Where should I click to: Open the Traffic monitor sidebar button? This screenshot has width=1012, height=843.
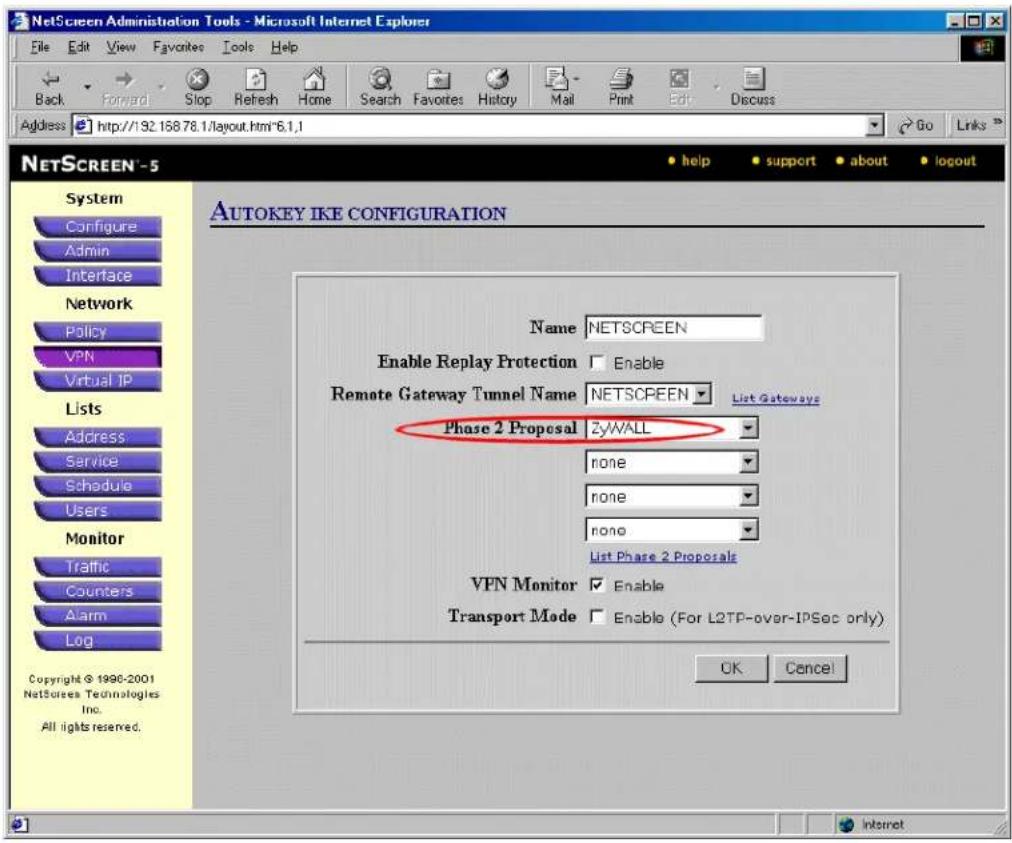[x=98, y=567]
